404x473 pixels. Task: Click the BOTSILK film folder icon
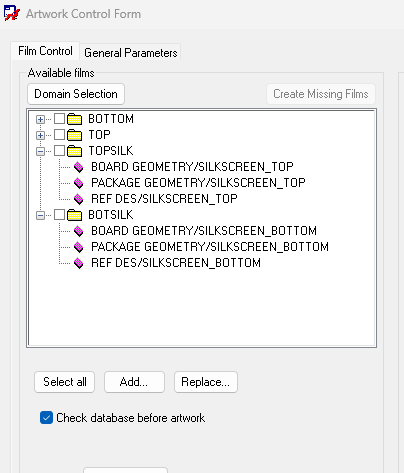point(74,215)
